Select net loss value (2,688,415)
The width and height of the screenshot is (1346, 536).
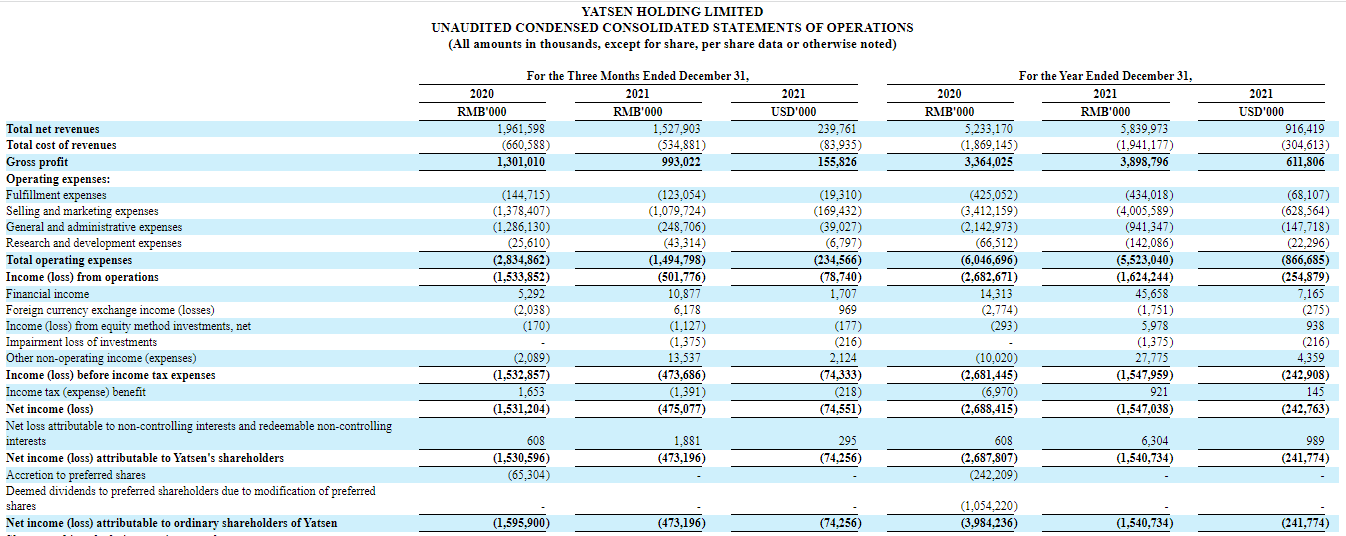(988, 408)
